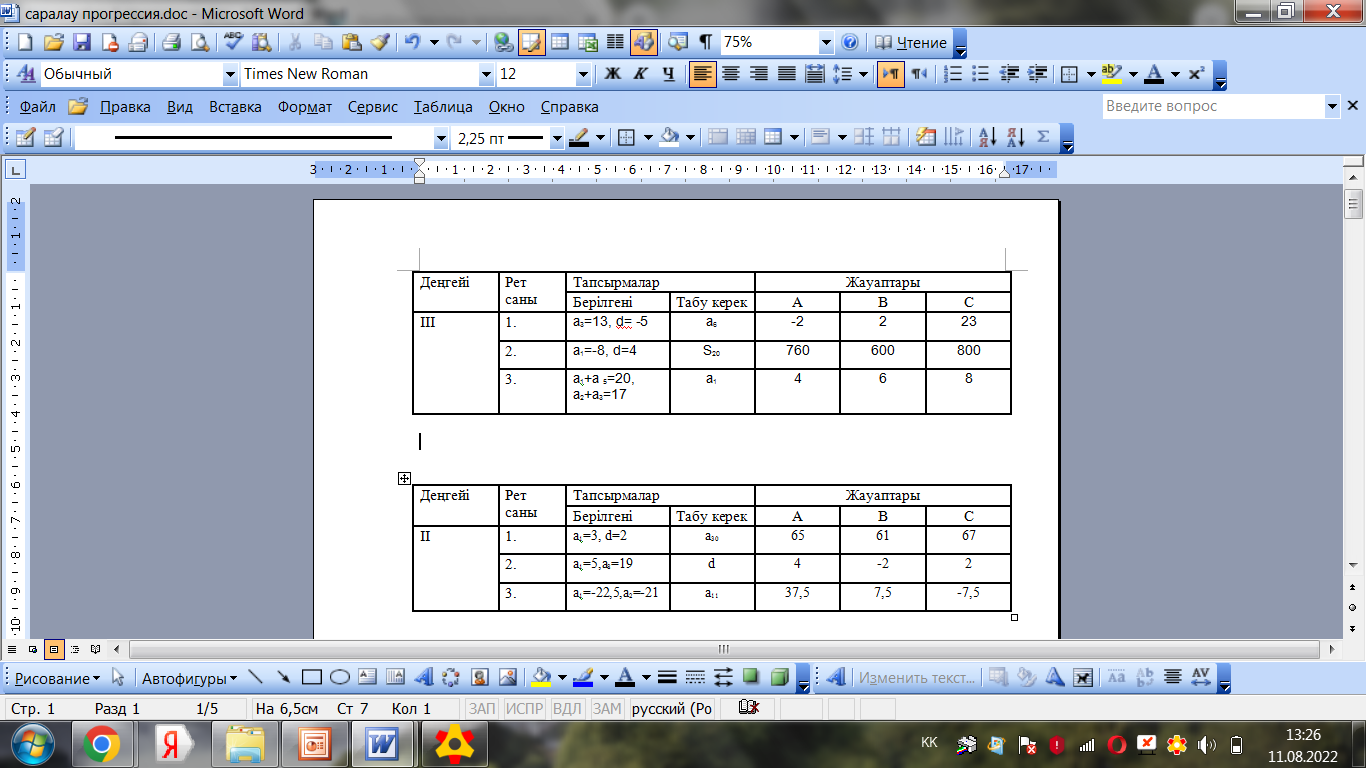Click the ИСПР track changes indicator
The height and width of the screenshot is (768, 1366).
[524, 709]
